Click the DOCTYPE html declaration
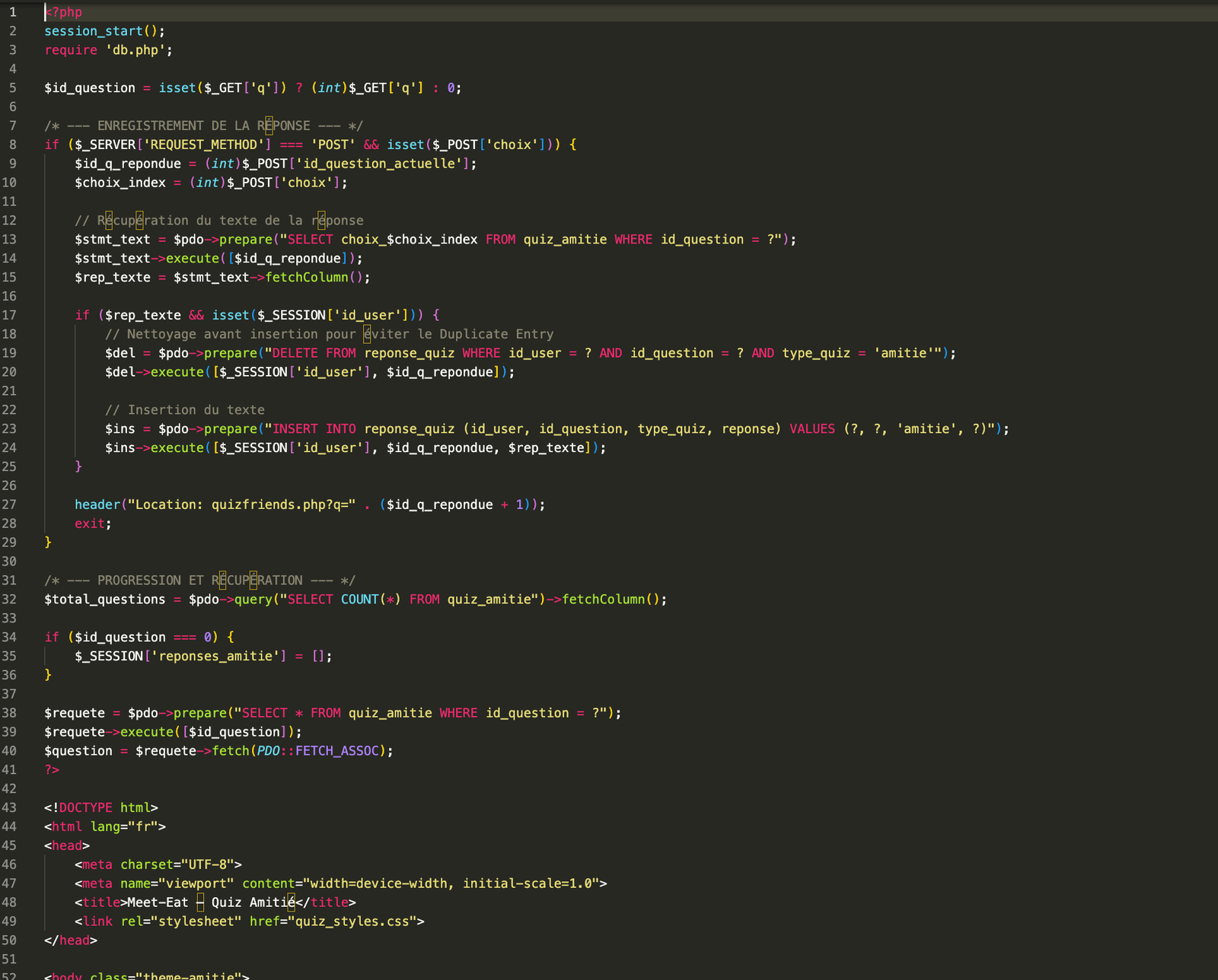Screen dimensions: 1218x980 coord(99,807)
